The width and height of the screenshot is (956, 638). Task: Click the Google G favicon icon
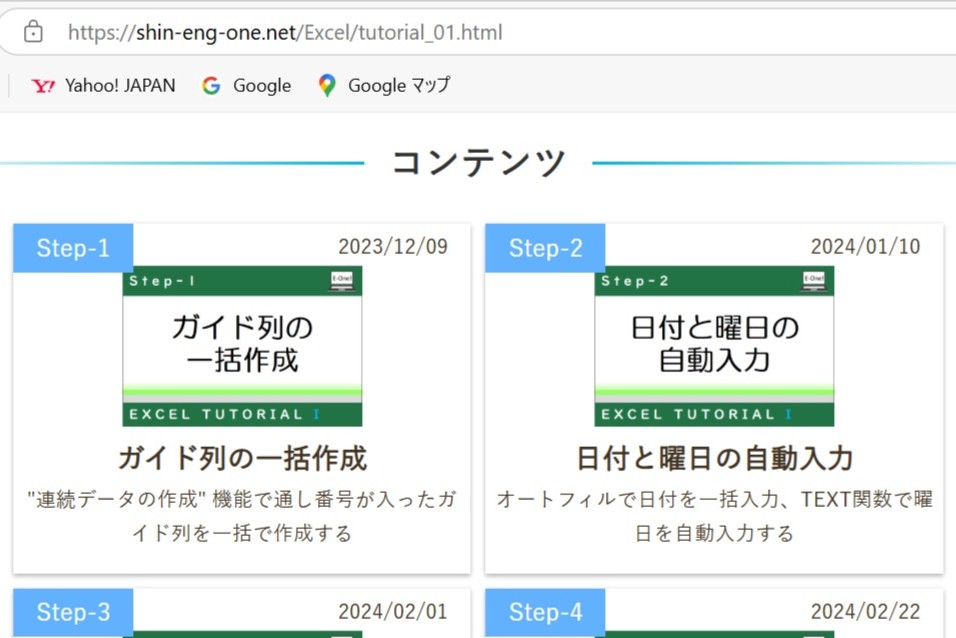(x=211, y=85)
